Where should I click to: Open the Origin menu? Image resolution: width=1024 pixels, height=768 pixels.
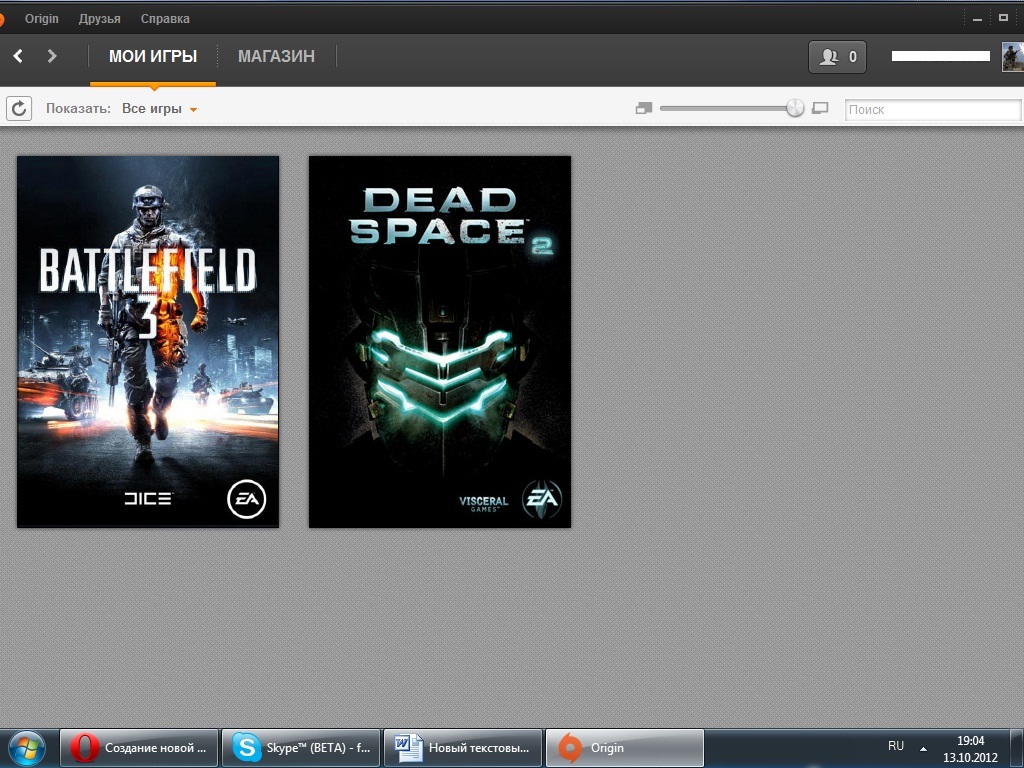point(42,19)
